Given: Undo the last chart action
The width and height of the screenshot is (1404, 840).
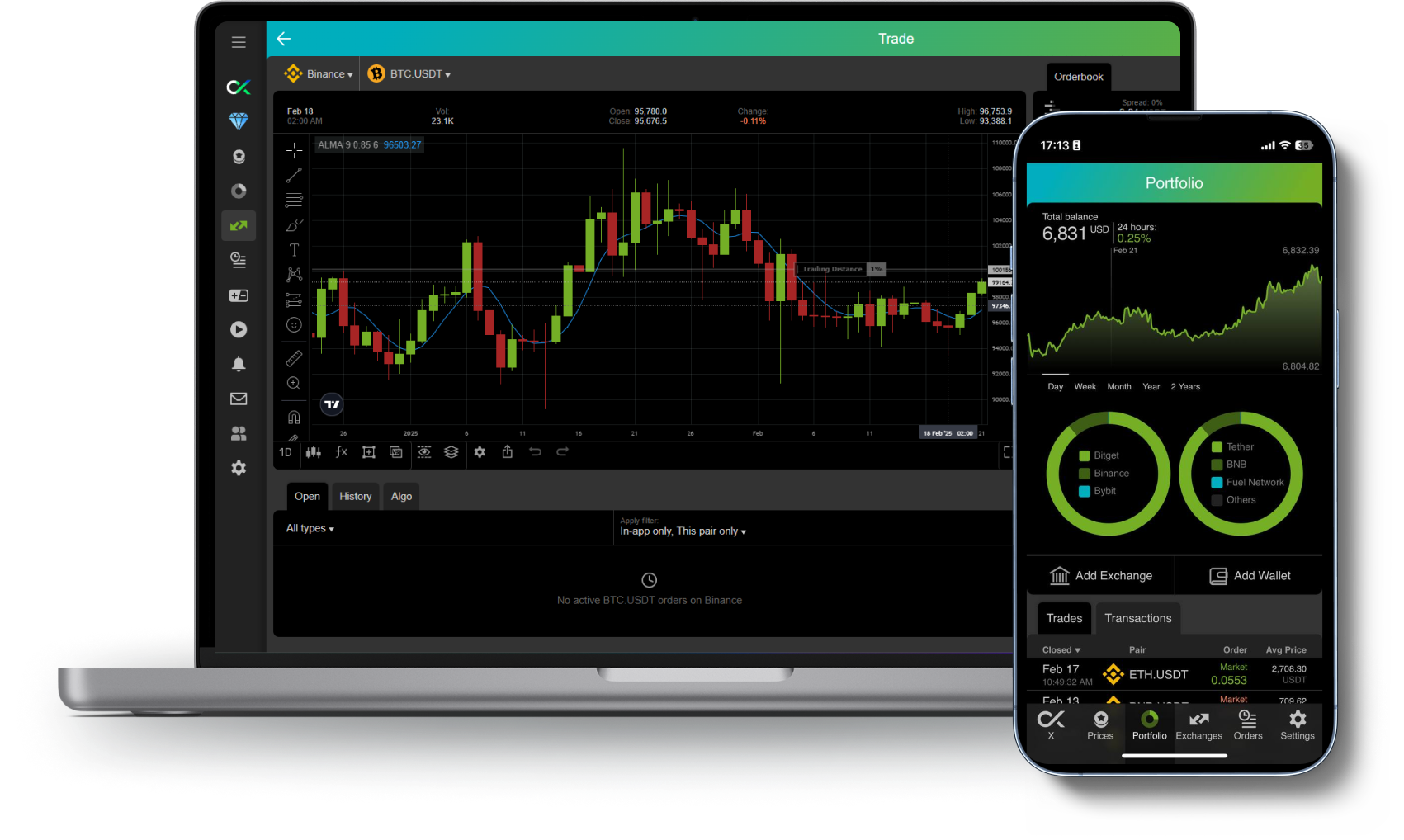Looking at the screenshot, I should click(x=535, y=452).
